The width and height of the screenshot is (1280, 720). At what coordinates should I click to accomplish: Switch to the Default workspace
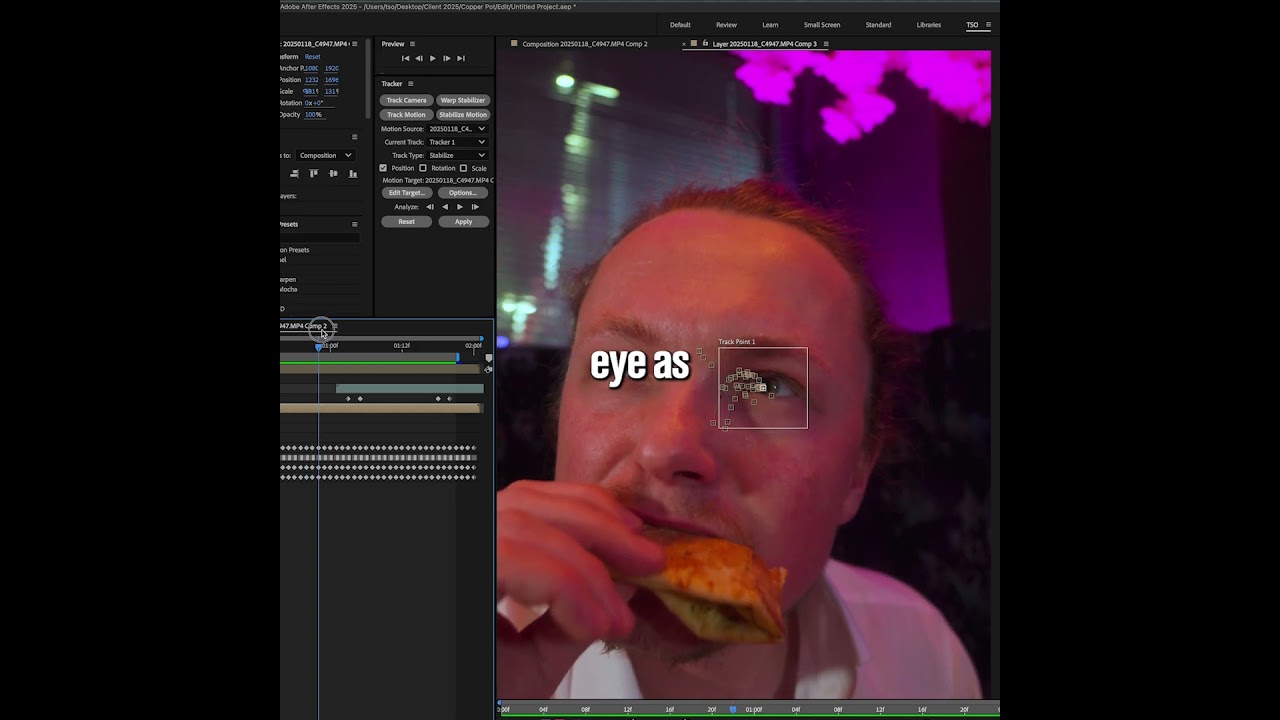click(x=680, y=25)
